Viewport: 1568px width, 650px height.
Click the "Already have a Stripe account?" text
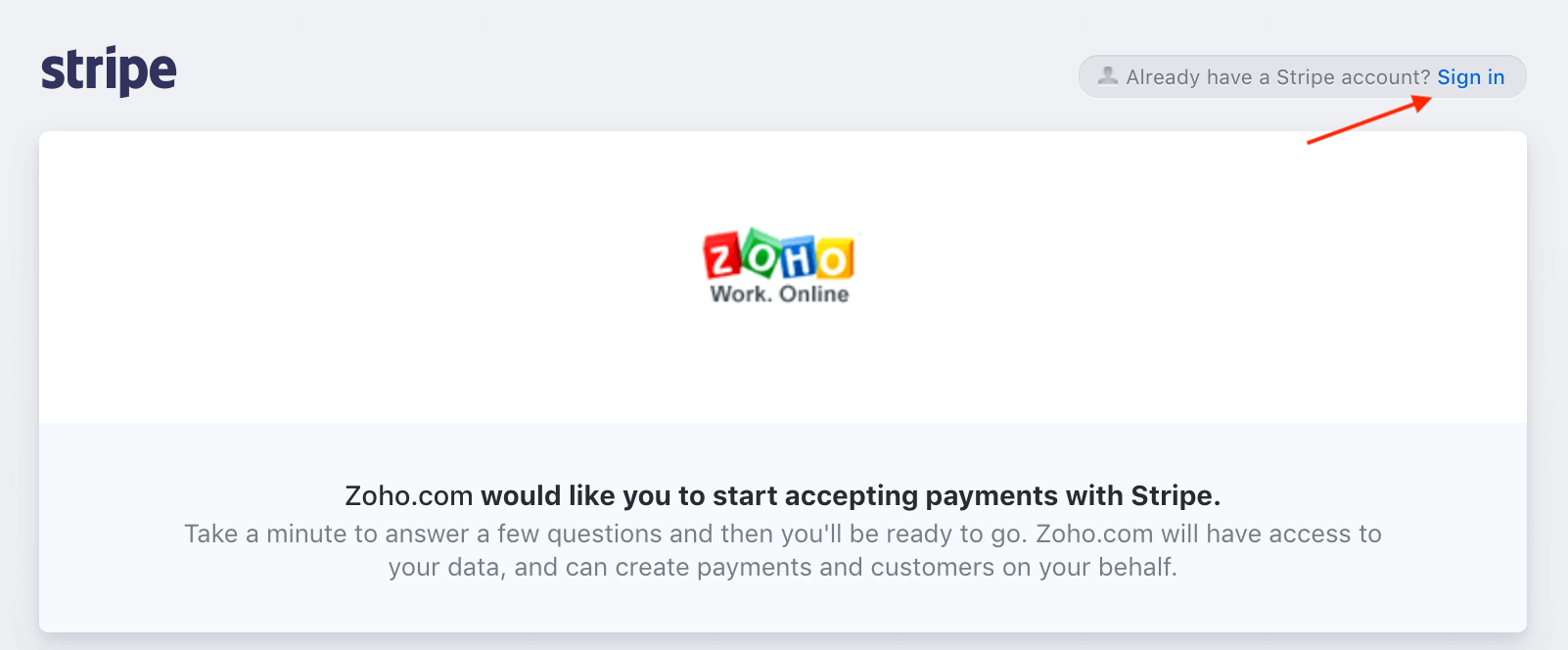[1277, 77]
